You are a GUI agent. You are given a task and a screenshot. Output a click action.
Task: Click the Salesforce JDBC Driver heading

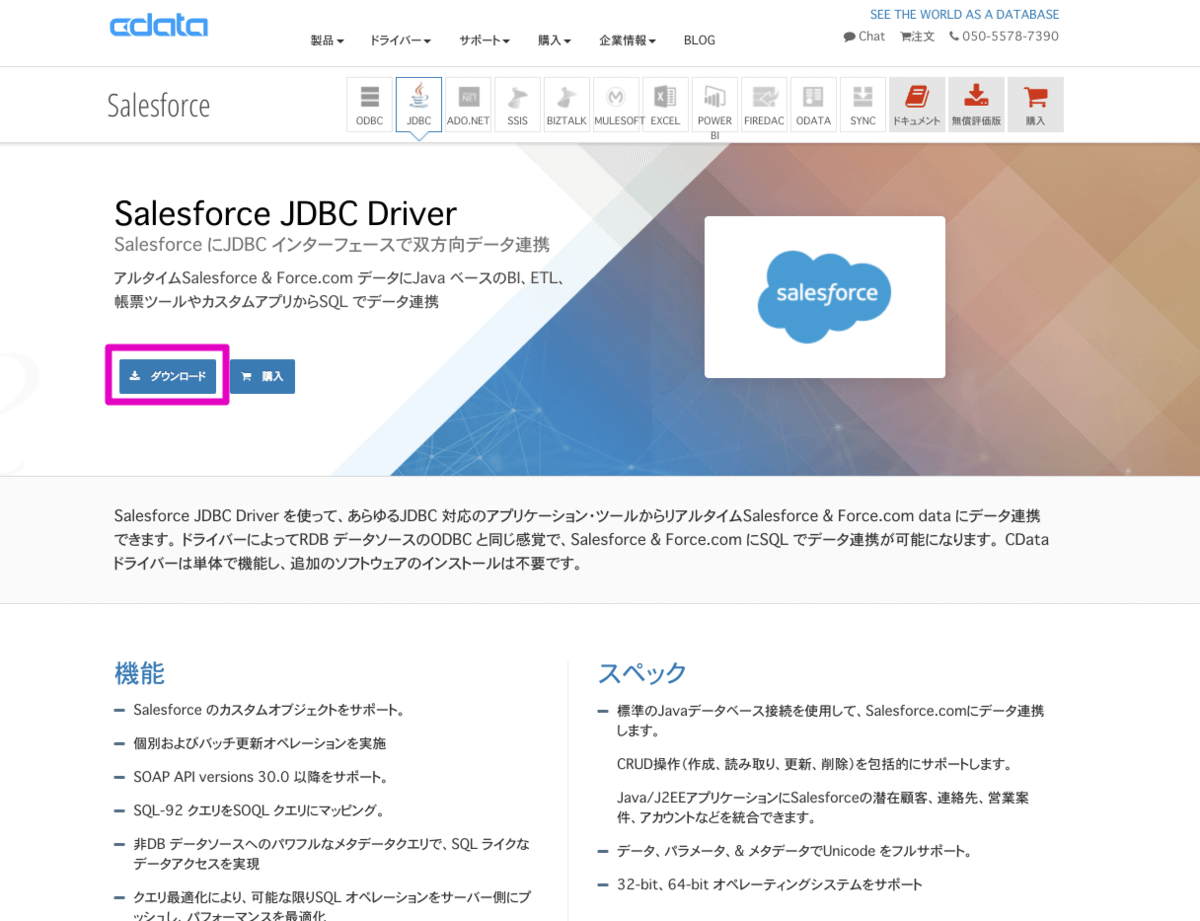coord(285,213)
